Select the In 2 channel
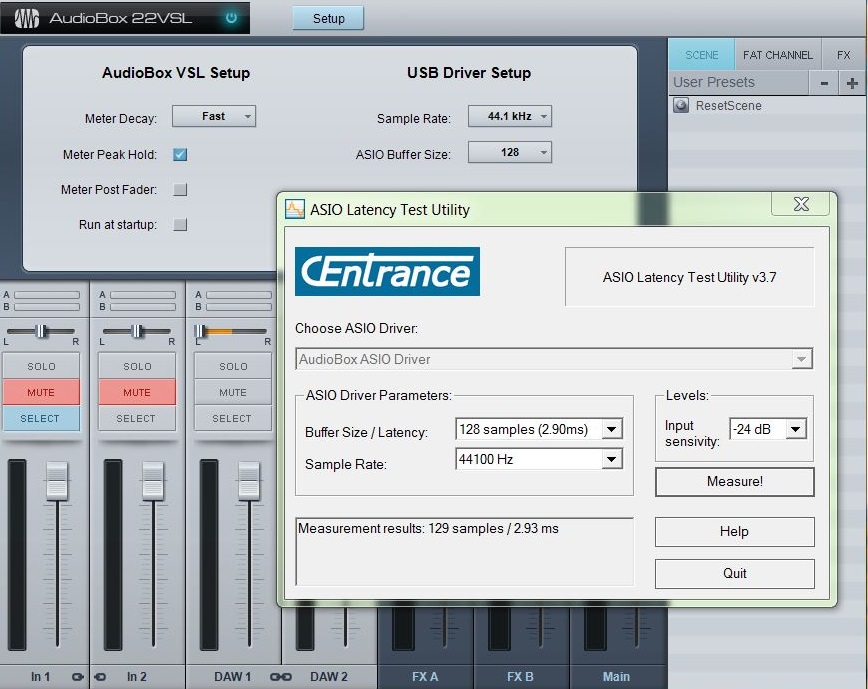The image size is (868, 689). (137, 418)
